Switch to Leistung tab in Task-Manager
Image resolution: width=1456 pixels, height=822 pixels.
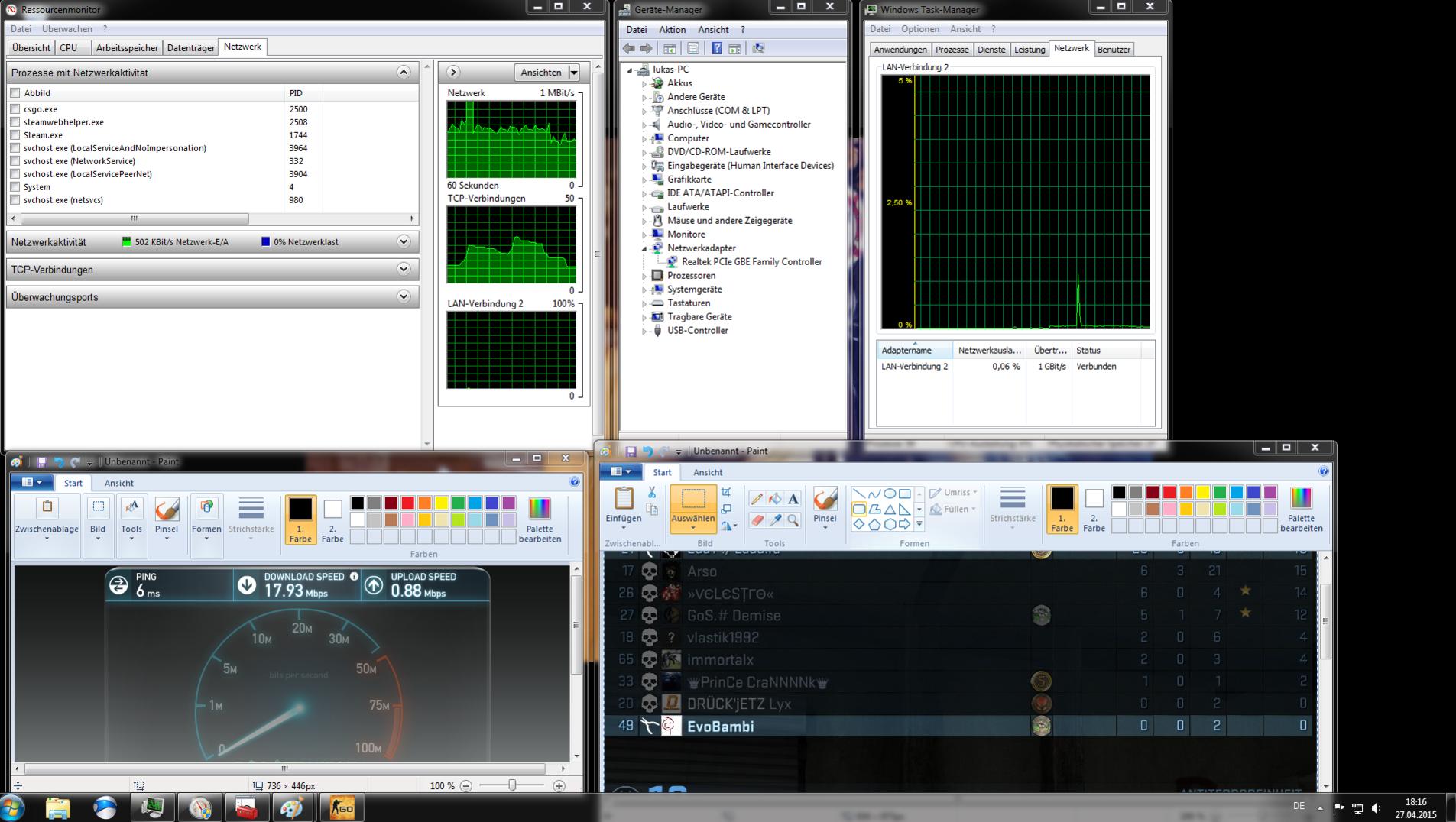[x=1030, y=50]
